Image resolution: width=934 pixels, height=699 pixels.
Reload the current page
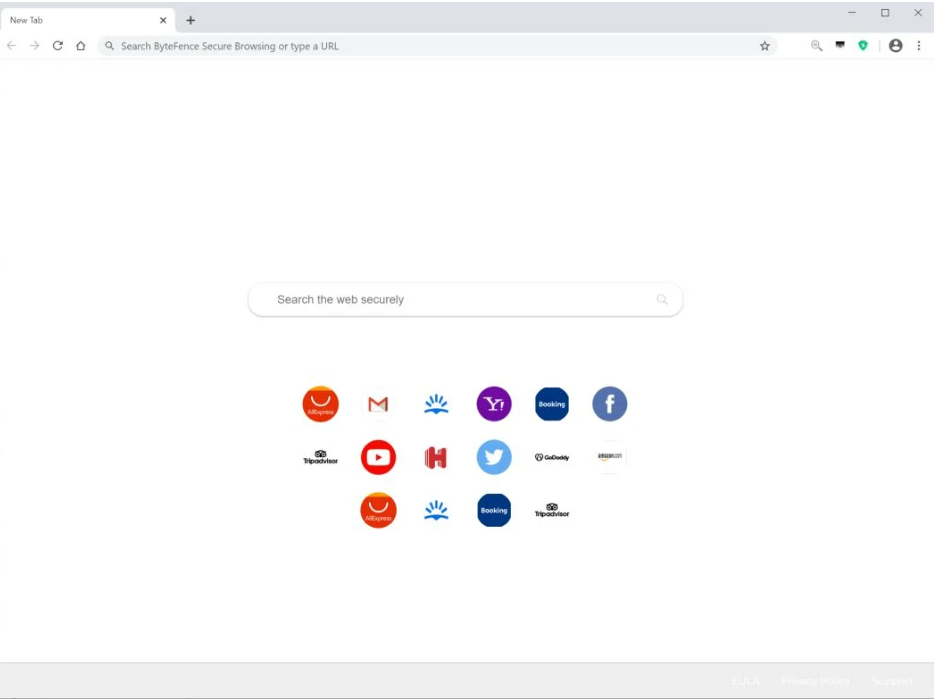(x=58, y=46)
